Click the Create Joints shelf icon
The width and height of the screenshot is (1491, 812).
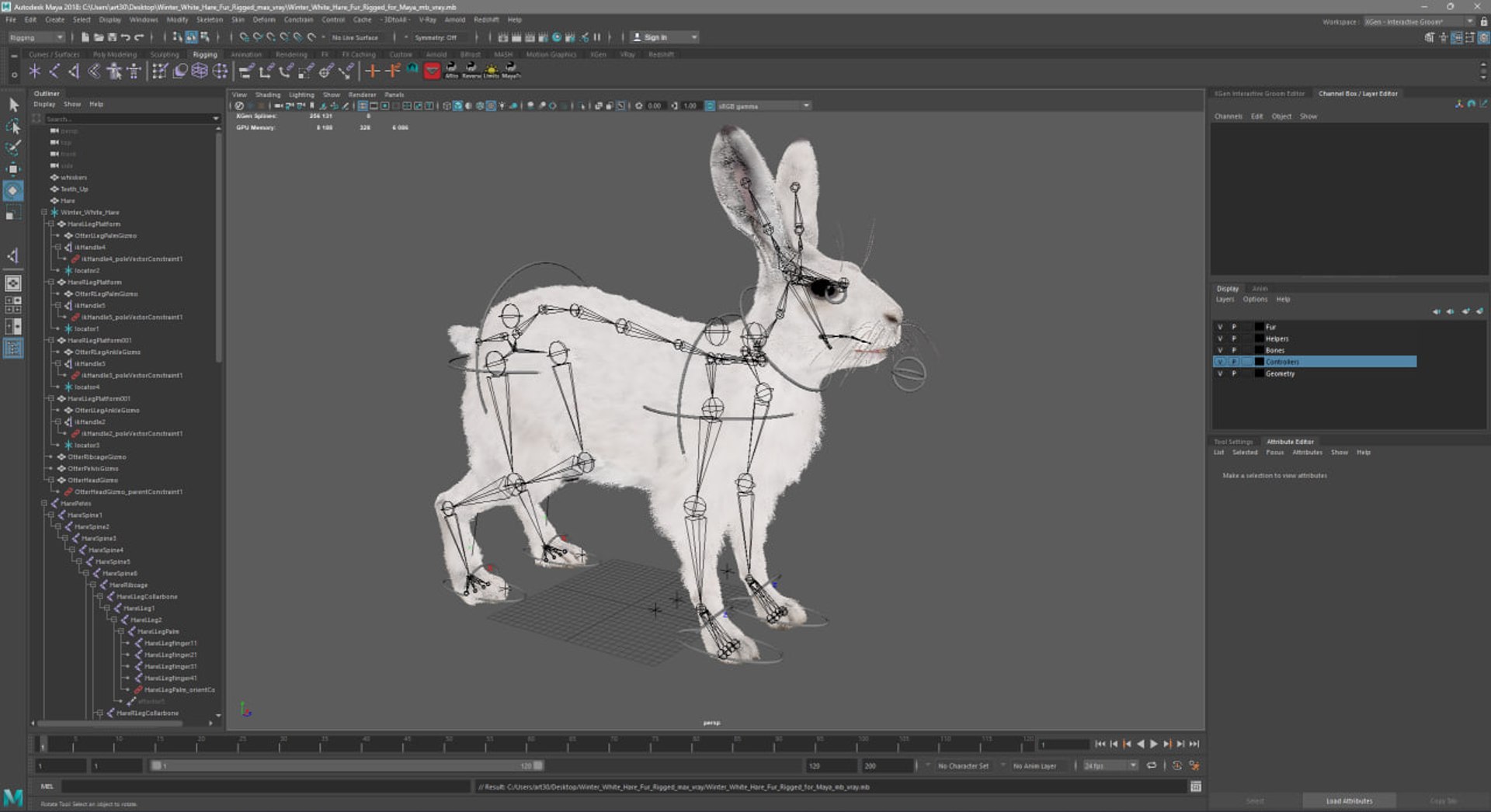coord(54,71)
